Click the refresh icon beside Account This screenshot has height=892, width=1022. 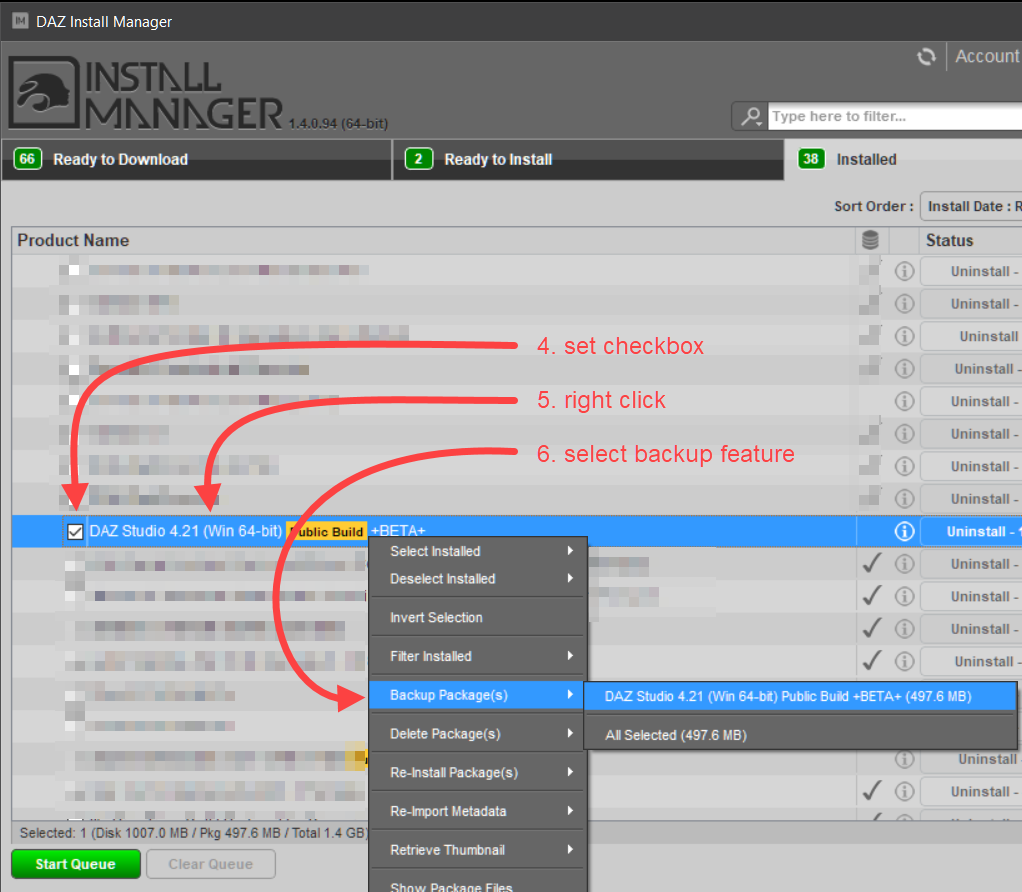[x=926, y=57]
